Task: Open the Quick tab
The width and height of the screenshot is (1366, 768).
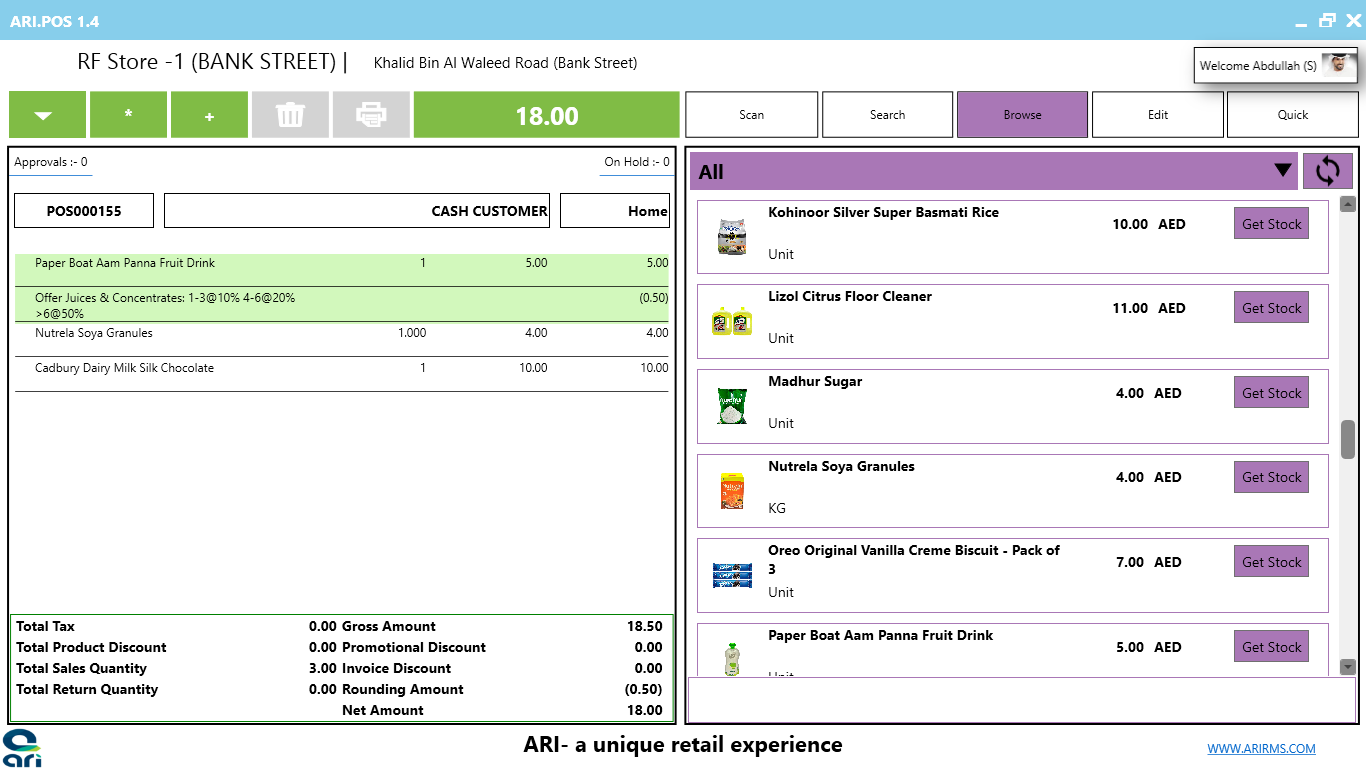Action: [1293, 115]
